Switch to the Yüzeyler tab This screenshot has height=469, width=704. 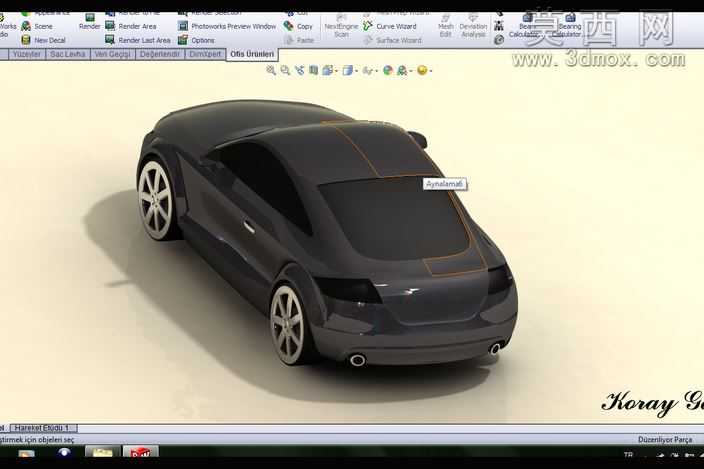click(26, 54)
